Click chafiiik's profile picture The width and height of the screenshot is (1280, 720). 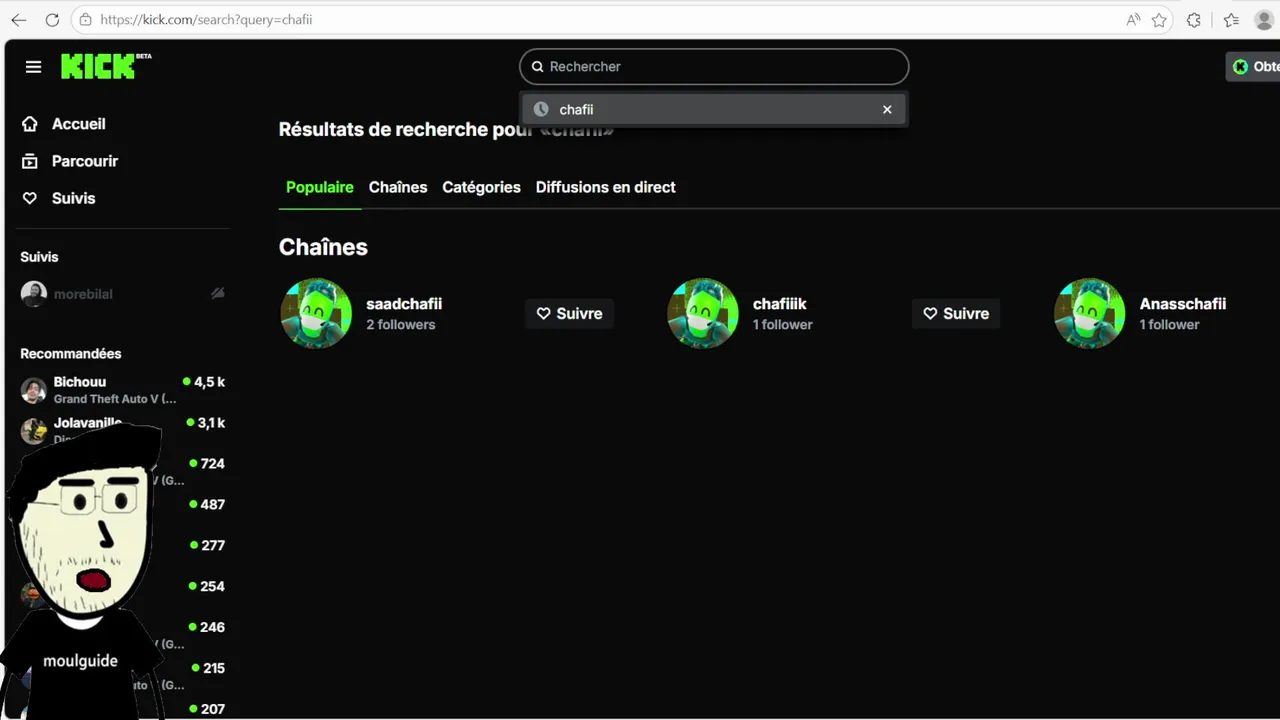point(703,313)
